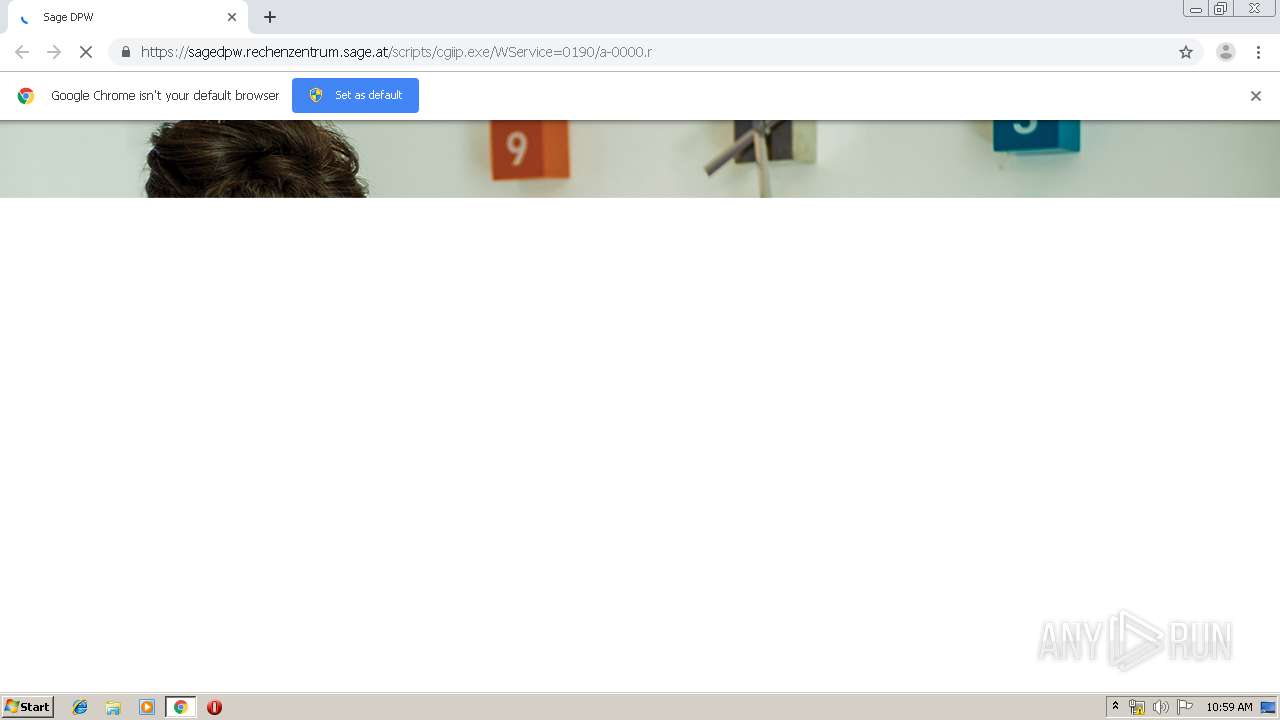Dismiss the default browser notification bar
The image size is (1280, 720).
pos(1256,96)
